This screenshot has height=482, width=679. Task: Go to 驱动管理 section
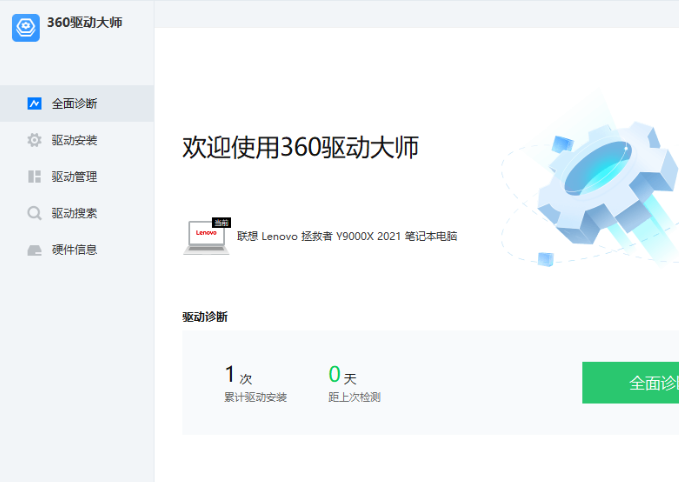click(x=77, y=176)
